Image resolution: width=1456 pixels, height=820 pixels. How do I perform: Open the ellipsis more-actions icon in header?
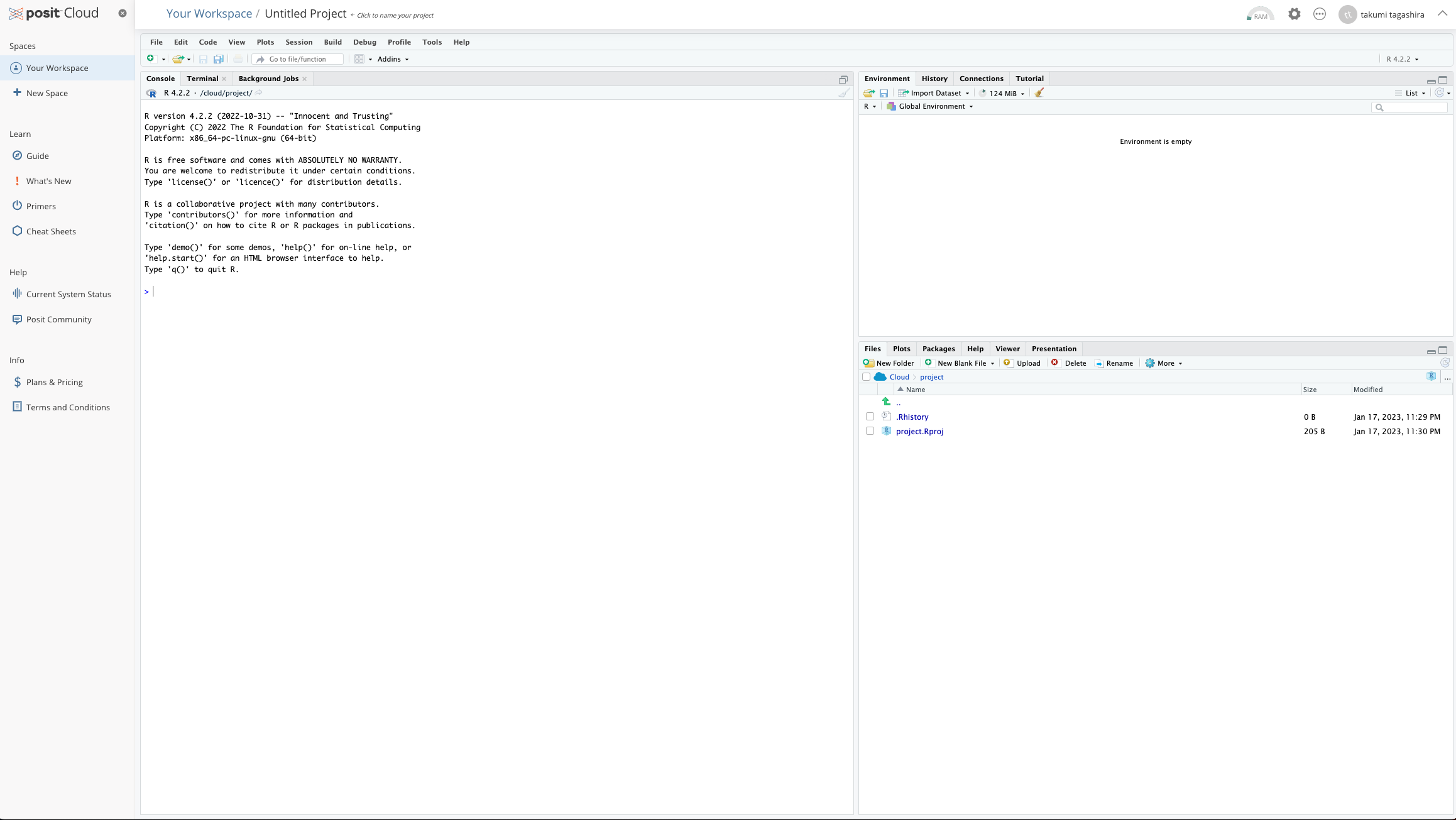pyautogui.click(x=1320, y=14)
